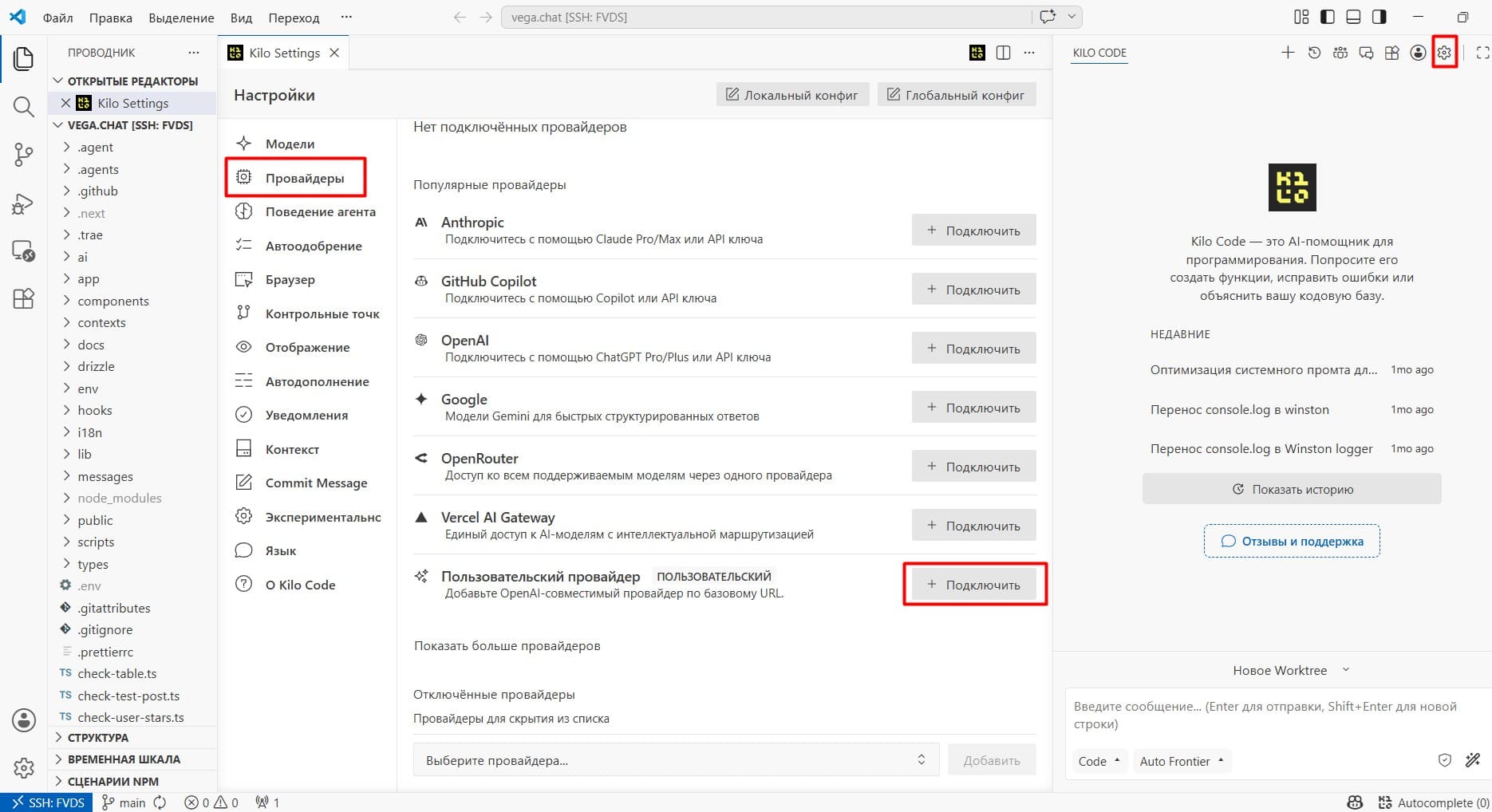Open Kilo Code history clock icon
Image resolution: width=1492 pixels, height=812 pixels.
pyautogui.click(x=1314, y=53)
